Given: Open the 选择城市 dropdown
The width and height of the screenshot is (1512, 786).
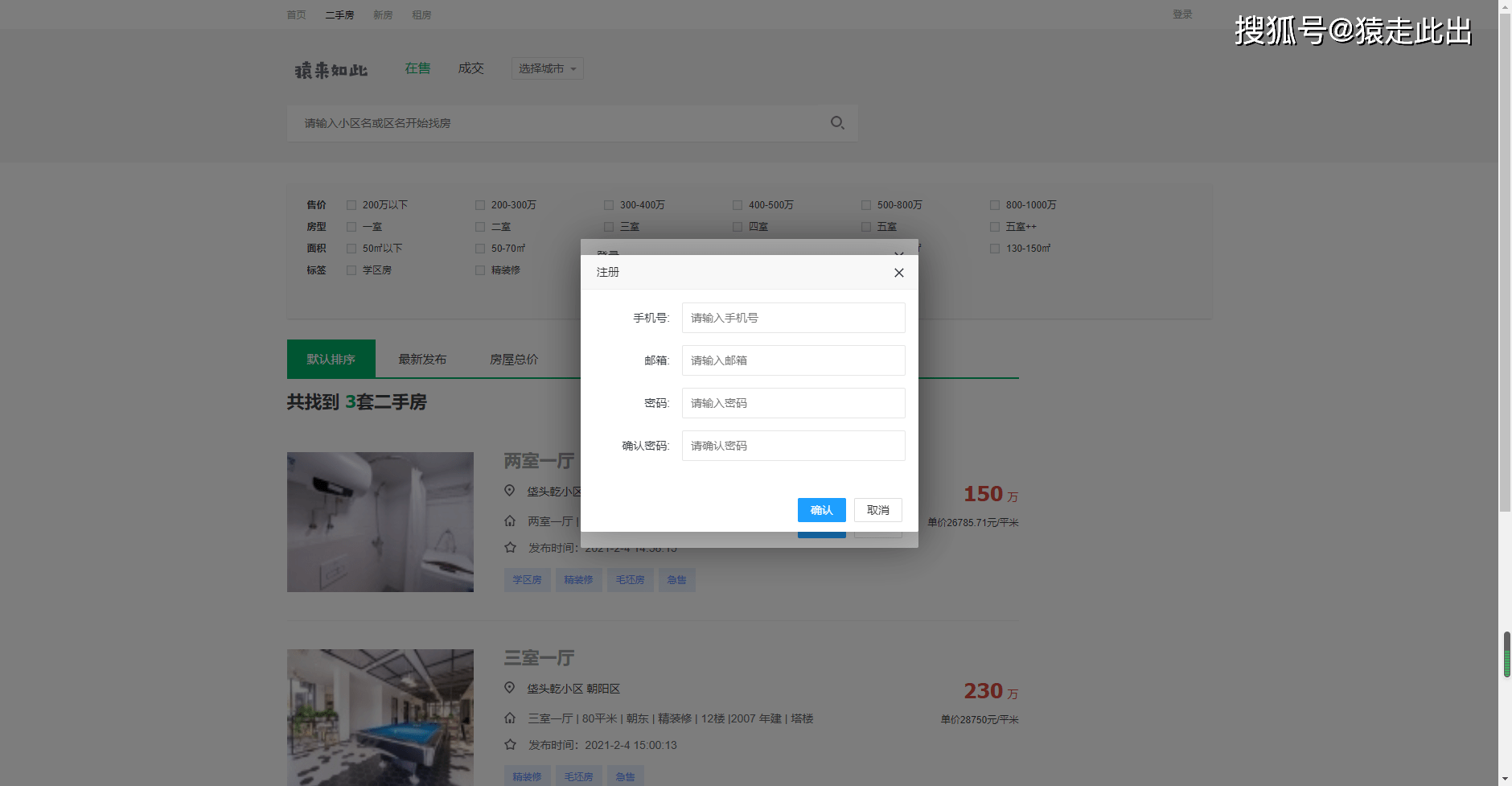Looking at the screenshot, I should coord(548,68).
